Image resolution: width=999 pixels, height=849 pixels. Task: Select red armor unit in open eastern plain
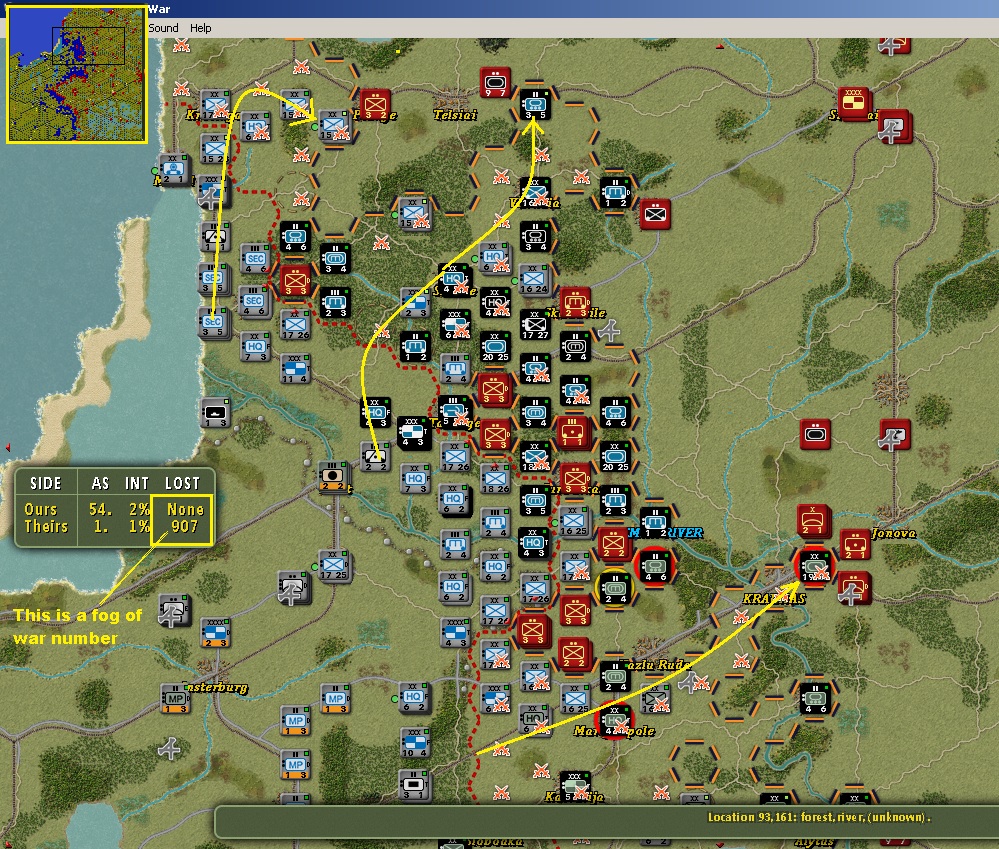(816, 434)
